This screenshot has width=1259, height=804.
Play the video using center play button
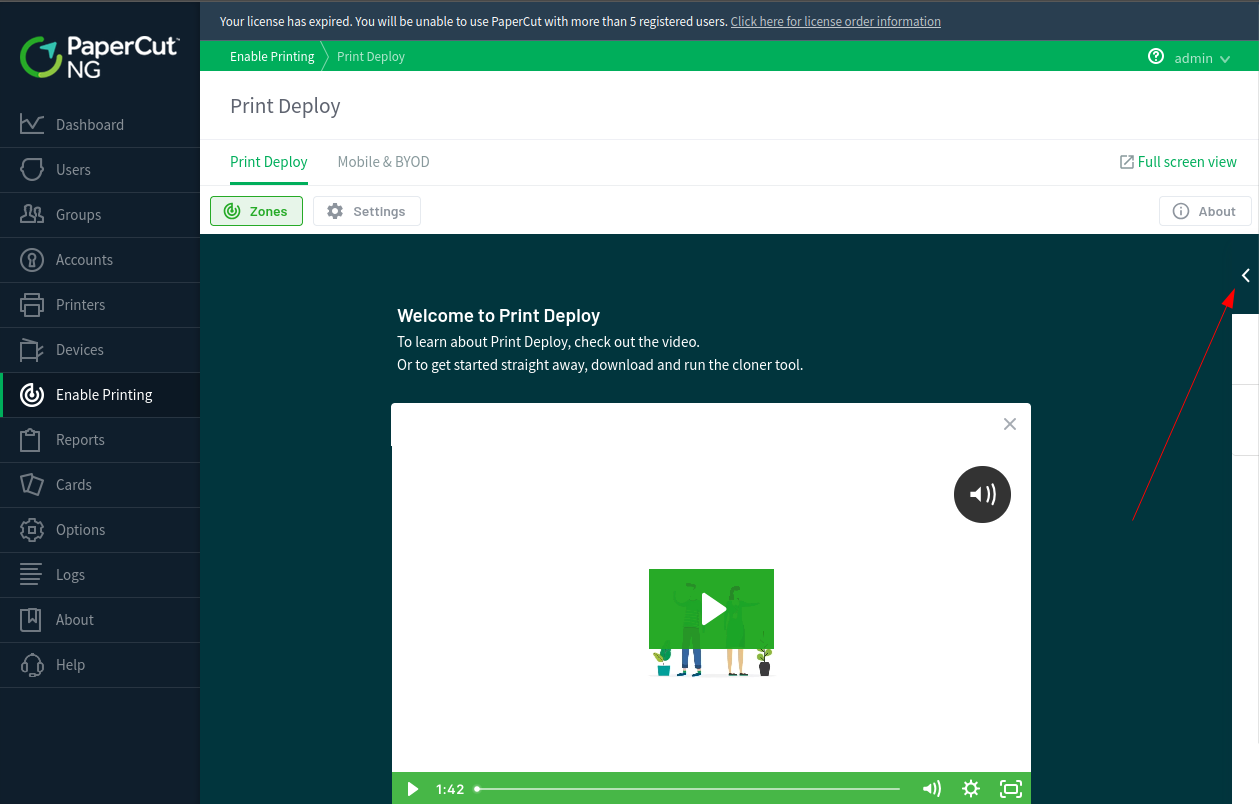pyautogui.click(x=711, y=609)
